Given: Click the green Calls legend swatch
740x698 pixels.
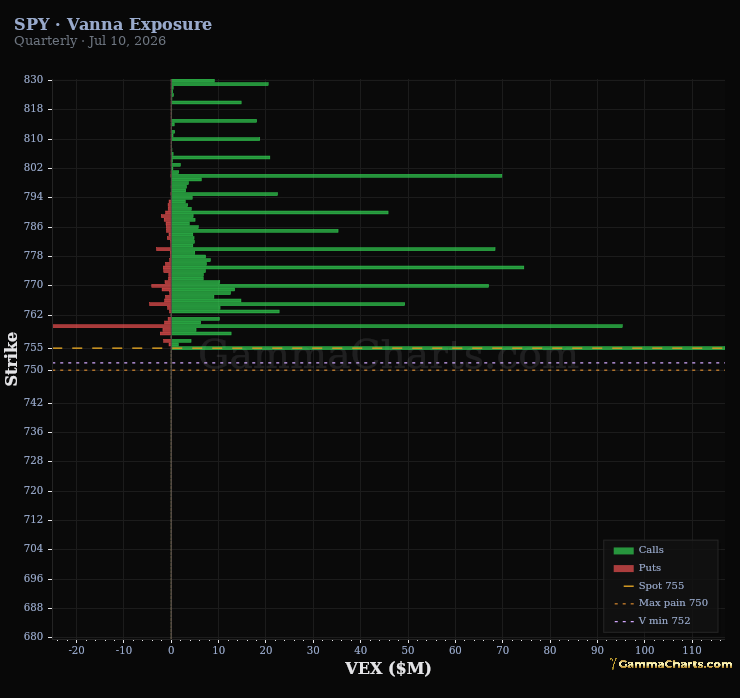Looking at the screenshot, I should [x=623, y=550].
